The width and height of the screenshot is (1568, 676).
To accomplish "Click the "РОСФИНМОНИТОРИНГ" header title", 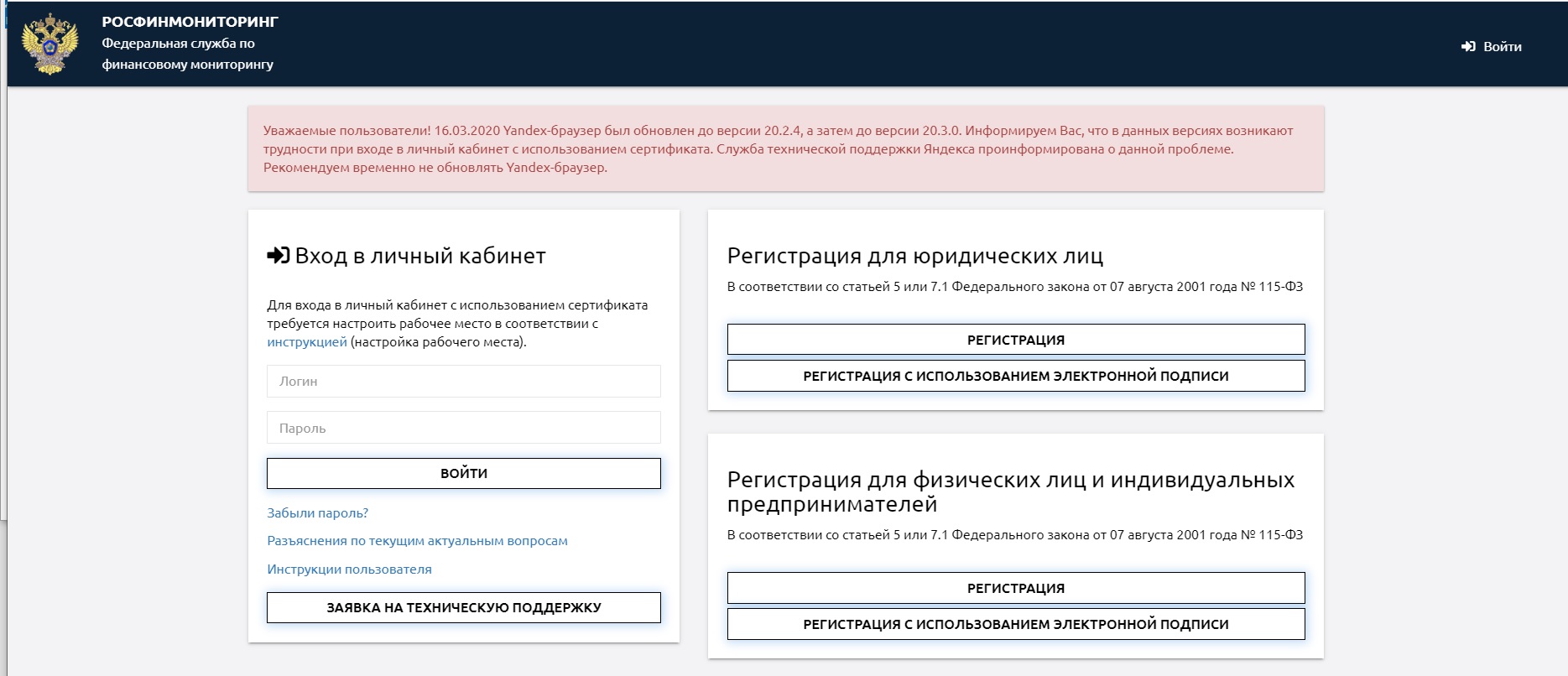I will pos(190,22).
